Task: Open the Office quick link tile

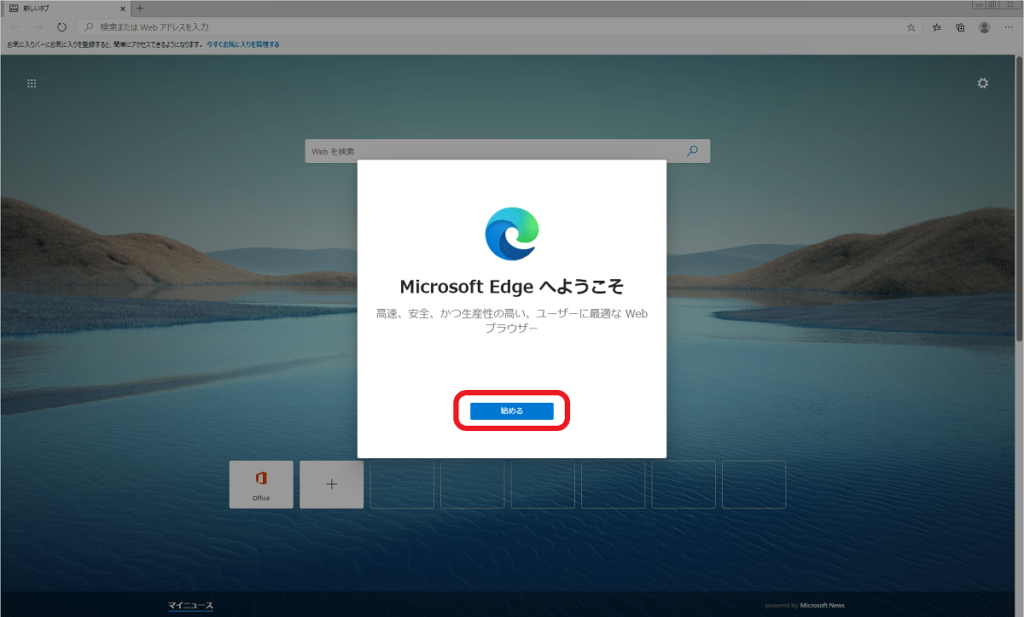Action: (261, 484)
